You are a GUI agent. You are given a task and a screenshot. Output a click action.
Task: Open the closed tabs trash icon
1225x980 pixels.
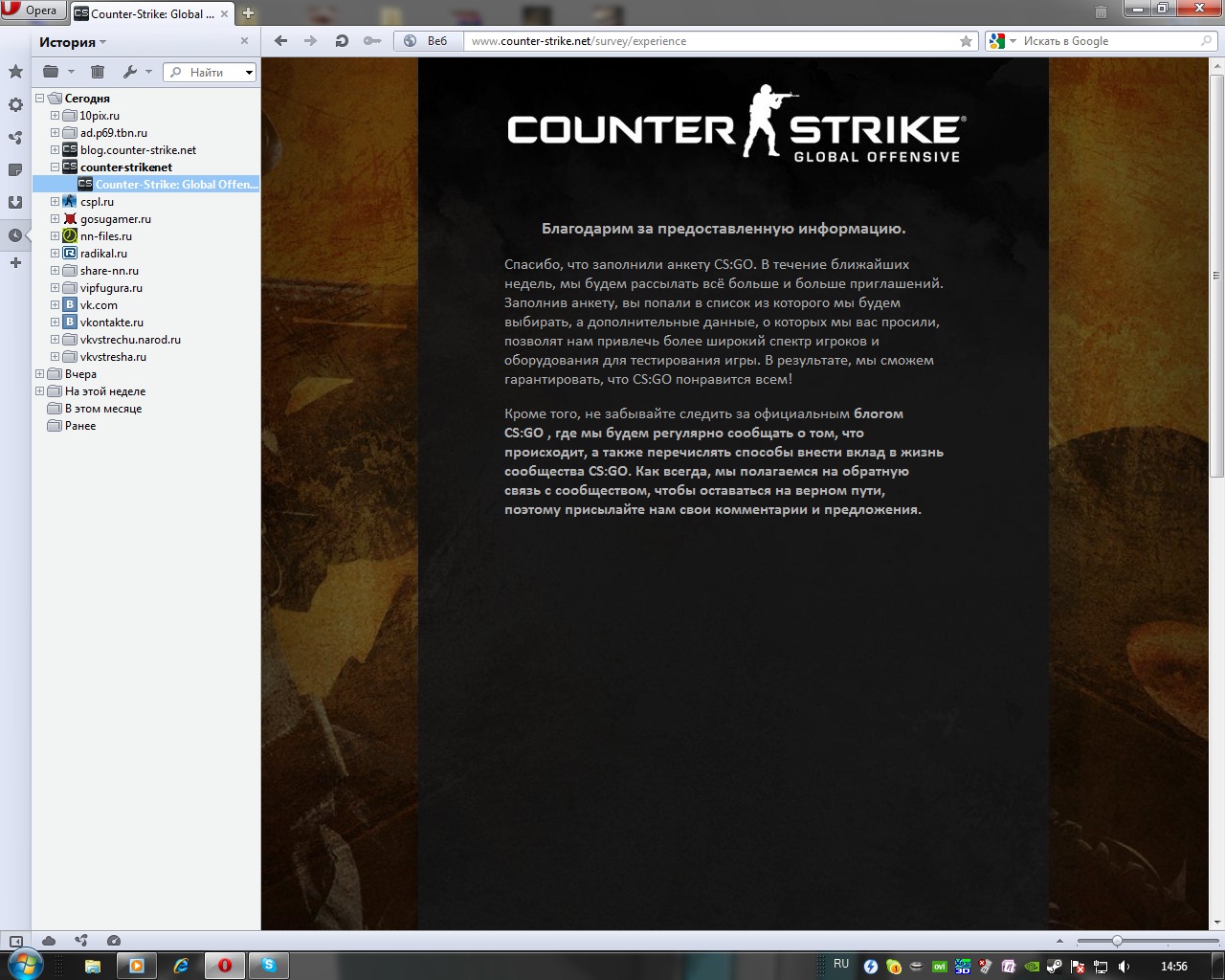[x=1102, y=11]
